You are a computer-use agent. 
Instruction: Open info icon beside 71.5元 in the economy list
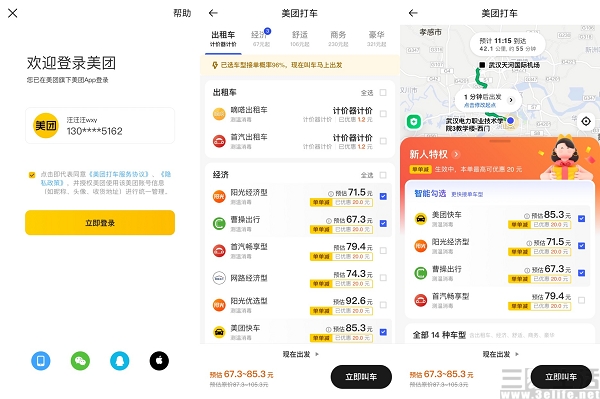coord(331,194)
